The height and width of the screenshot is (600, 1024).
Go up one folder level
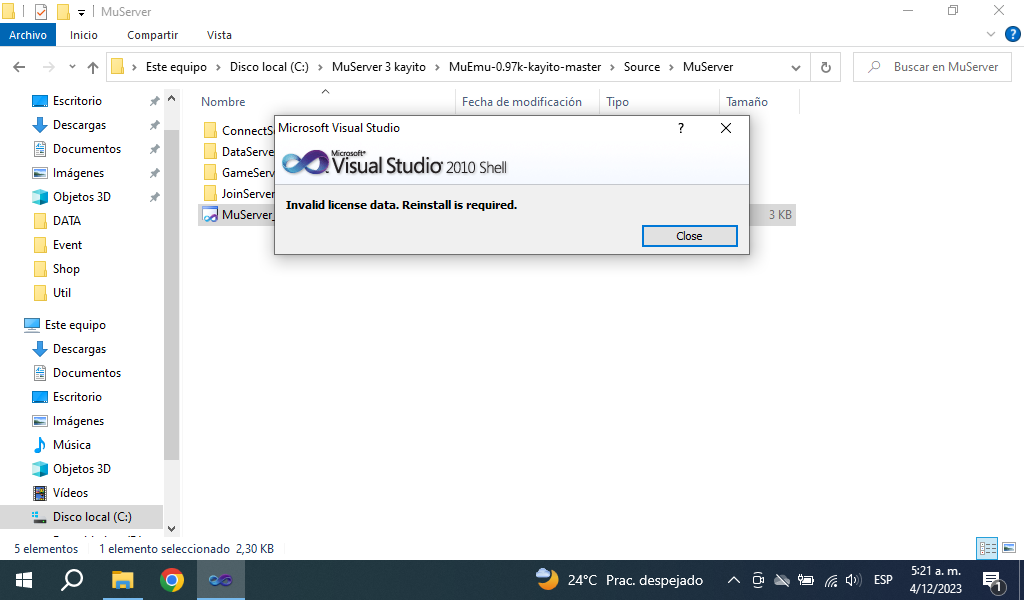pyautogui.click(x=93, y=67)
